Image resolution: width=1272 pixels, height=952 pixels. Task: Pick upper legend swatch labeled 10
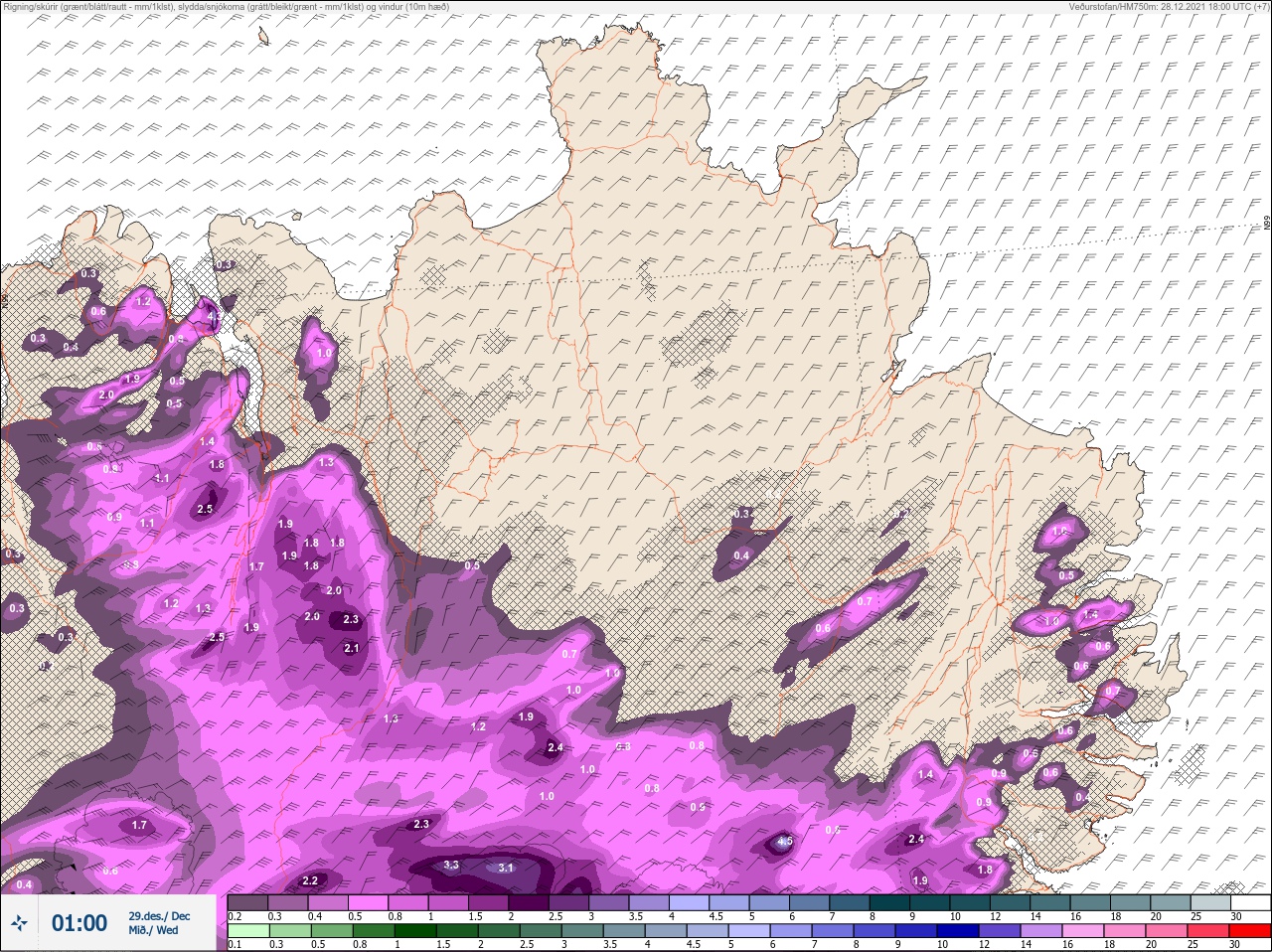(971, 902)
